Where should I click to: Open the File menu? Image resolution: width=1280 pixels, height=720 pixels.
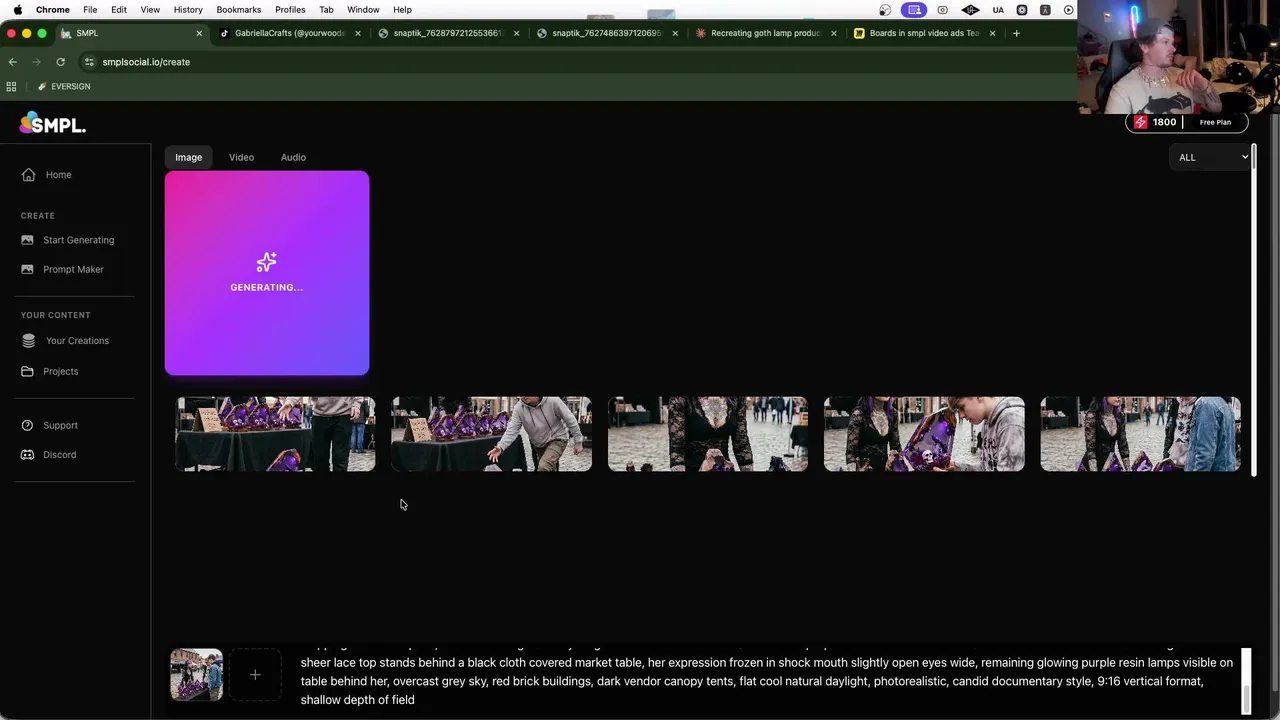click(x=90, y=10)
